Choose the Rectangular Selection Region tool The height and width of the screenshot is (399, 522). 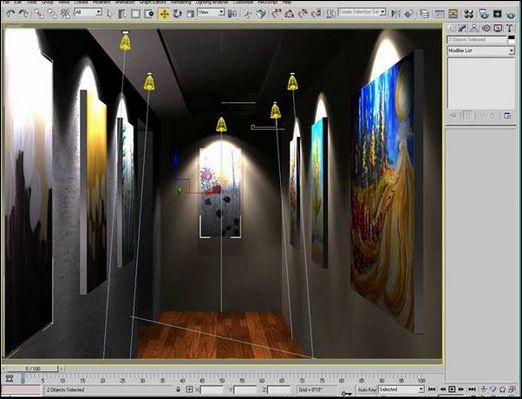[x=135, y=13]
